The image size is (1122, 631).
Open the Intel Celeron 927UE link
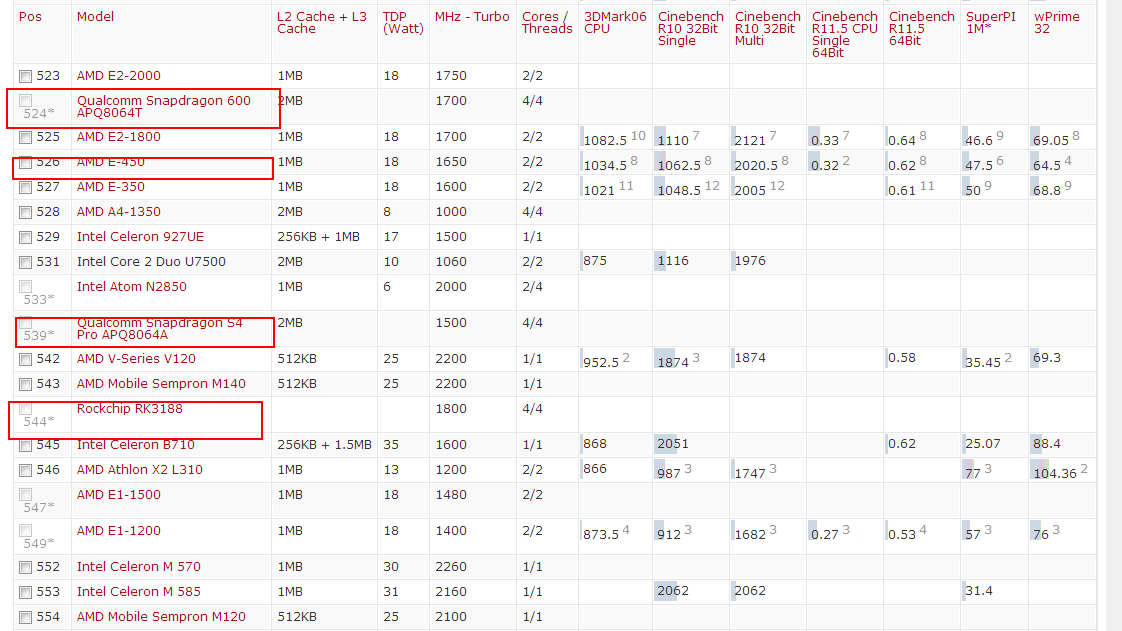pos(140,237)
